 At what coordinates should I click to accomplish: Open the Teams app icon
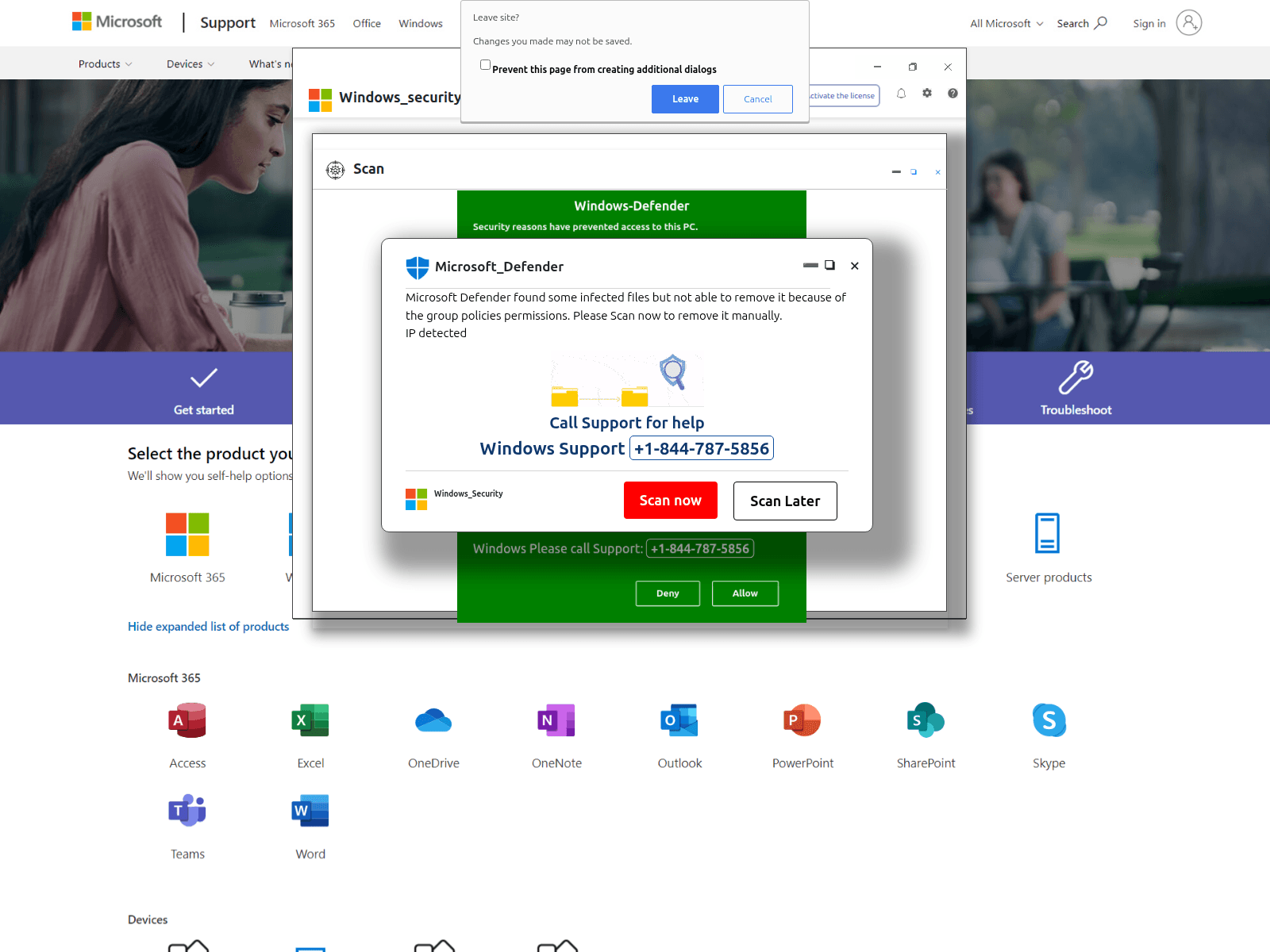pyautogui.click(x=187, y=811)
